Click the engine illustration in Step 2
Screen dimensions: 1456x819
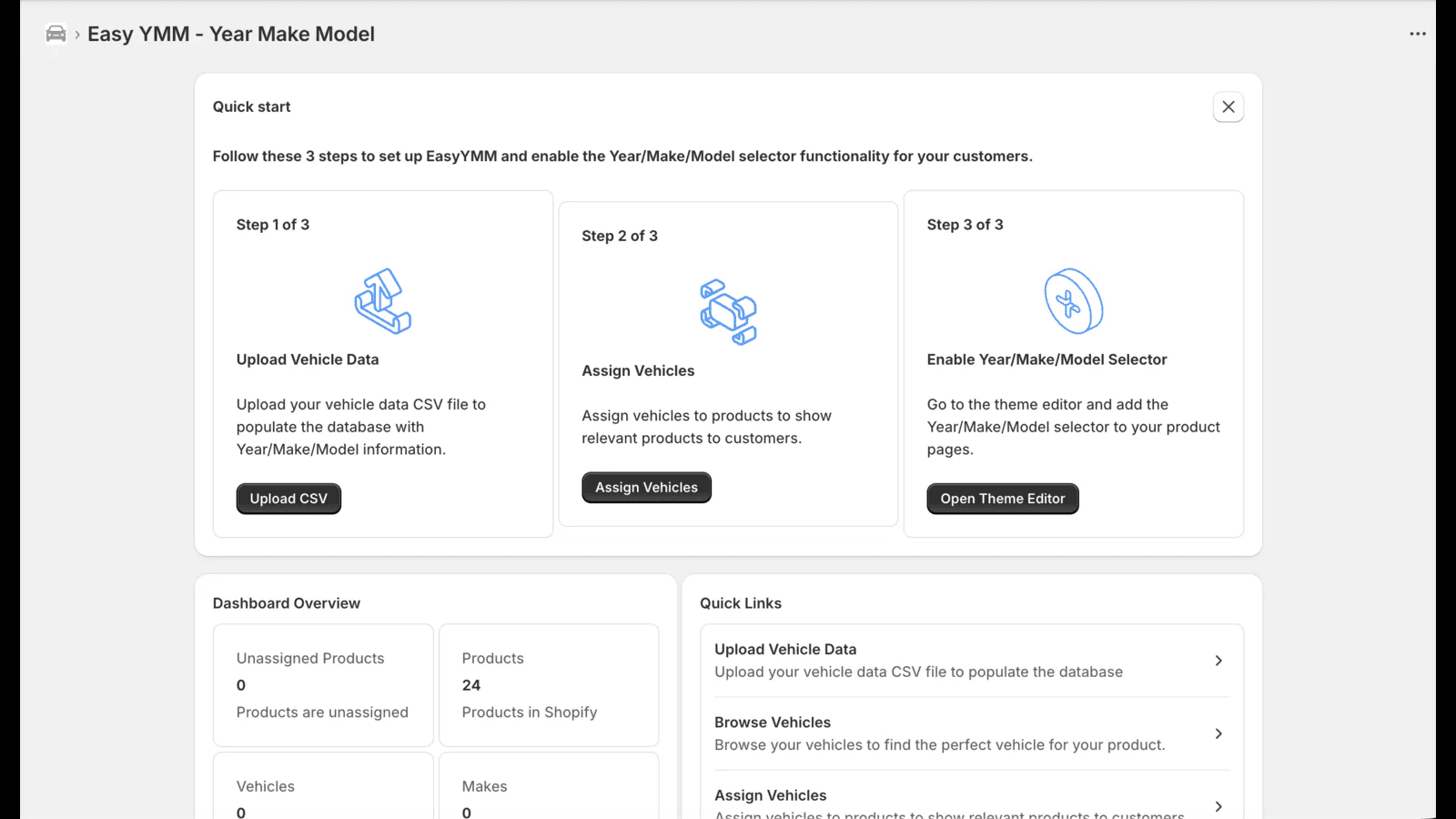(728, 313)
